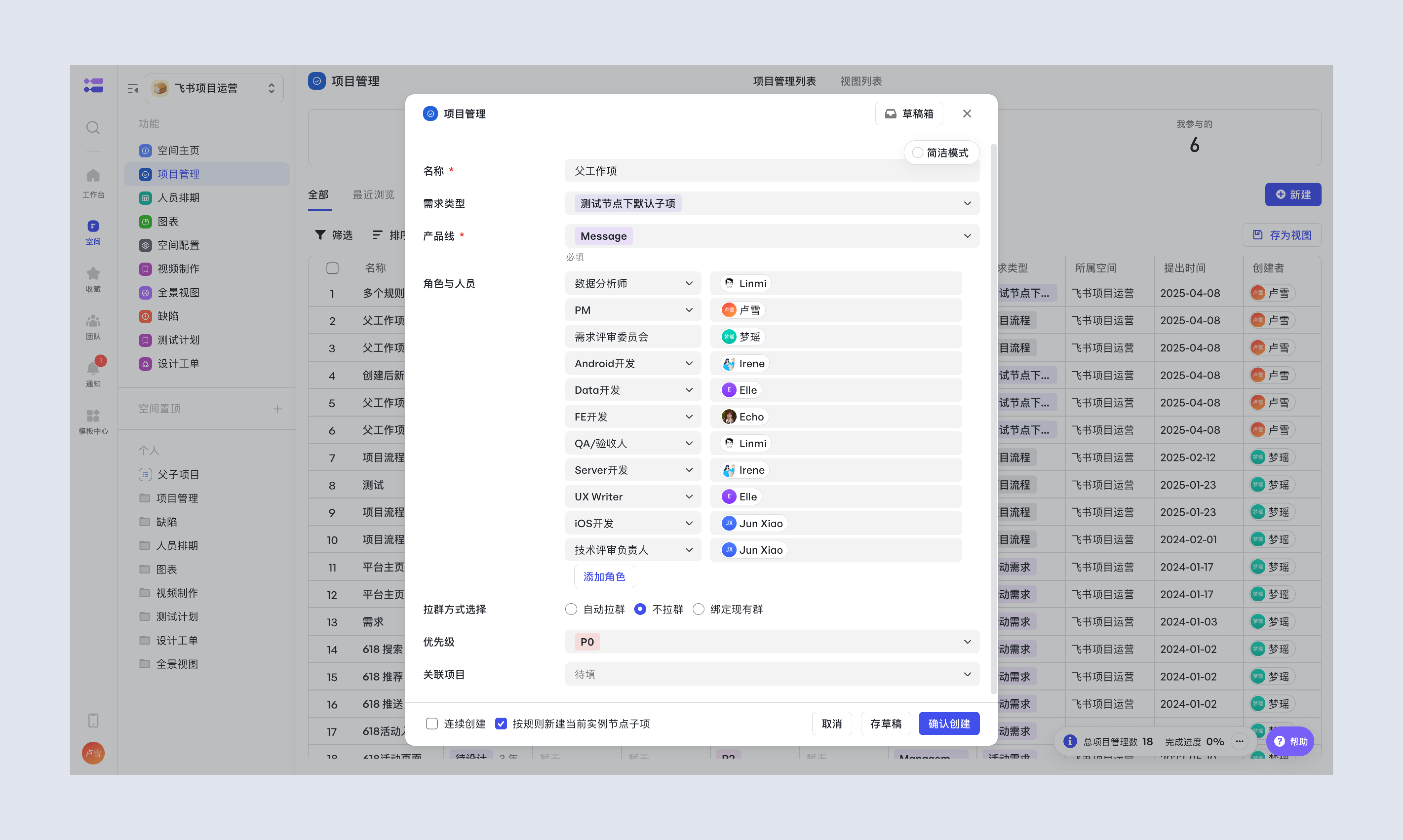The height and width of the screenshot is (840, 1403).
Task: Open 视频制作 under 功能 in sidebar
Action: (x=207, y=269)
